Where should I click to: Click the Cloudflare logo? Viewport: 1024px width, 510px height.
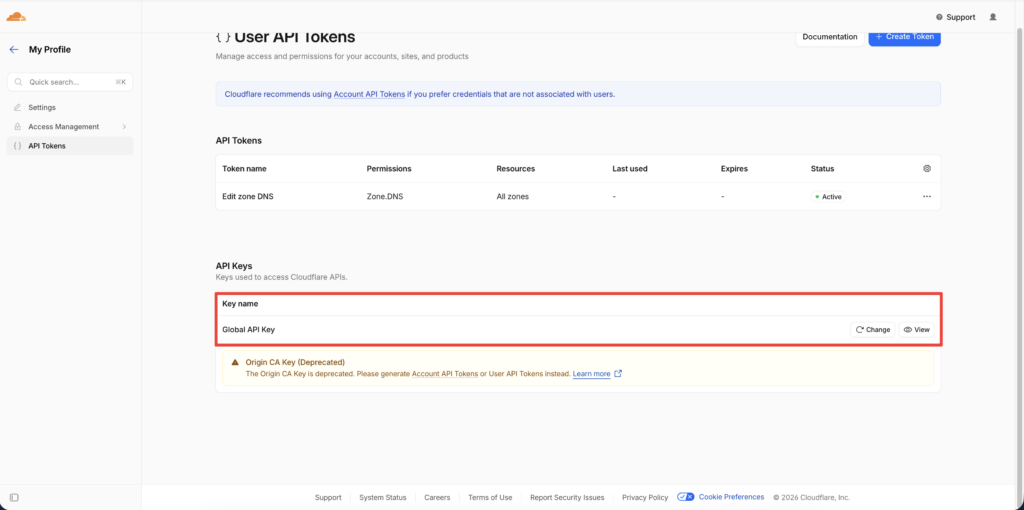pos(16,17)
